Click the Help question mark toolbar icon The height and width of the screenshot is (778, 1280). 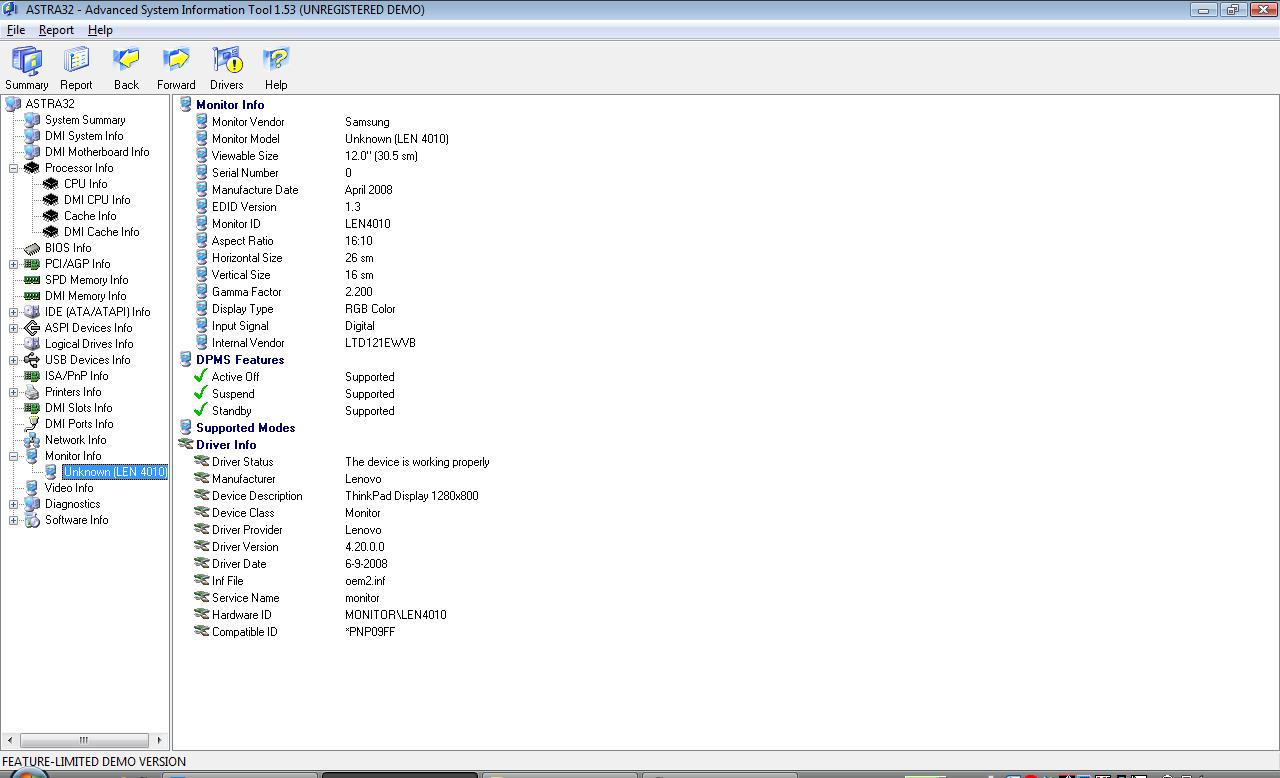276,61
